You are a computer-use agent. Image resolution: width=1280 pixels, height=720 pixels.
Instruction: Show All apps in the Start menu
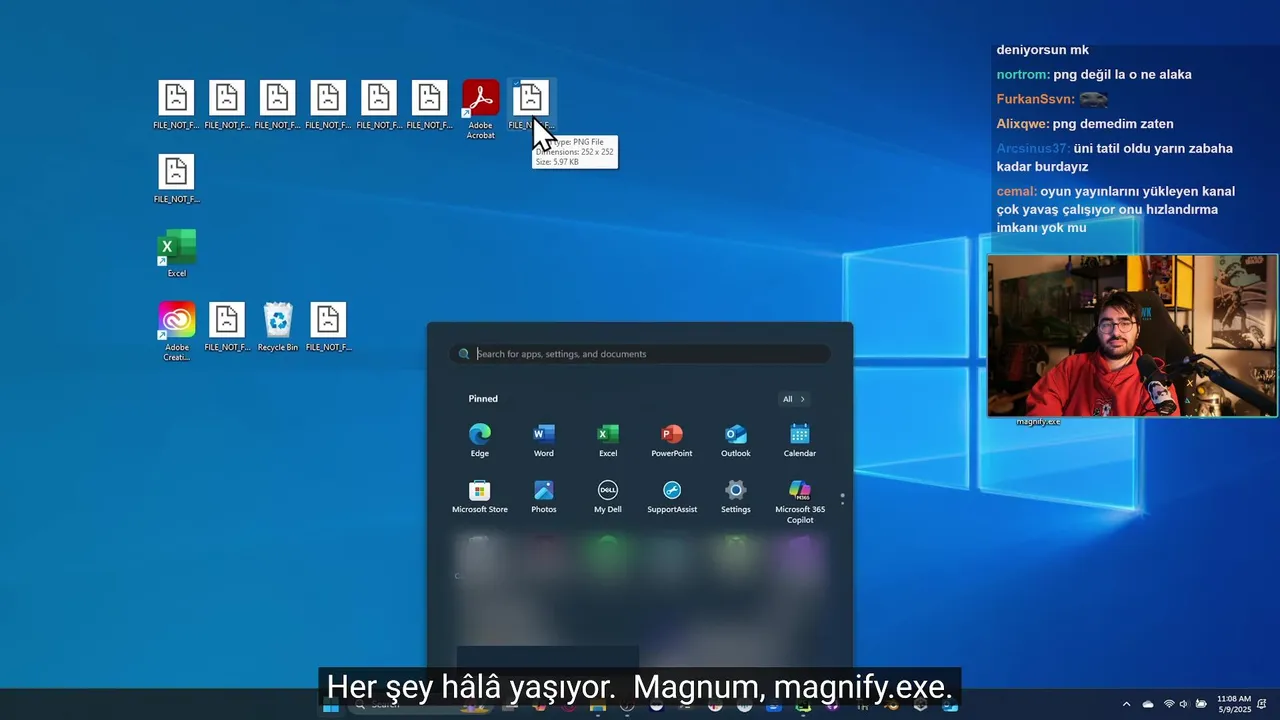click(794, 399)
